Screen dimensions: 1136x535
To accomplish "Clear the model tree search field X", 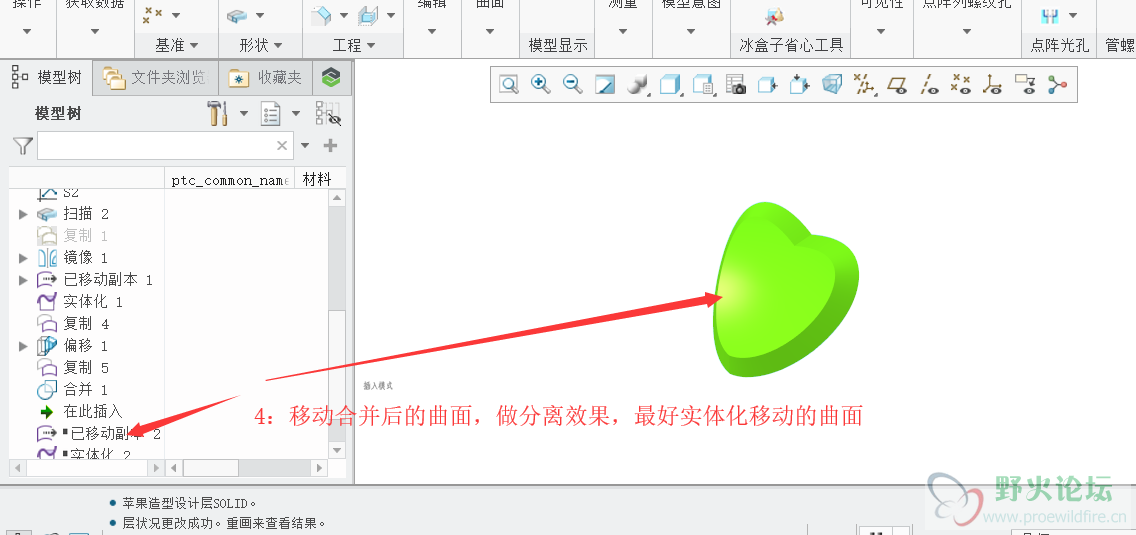I will [x=282, y=146].
